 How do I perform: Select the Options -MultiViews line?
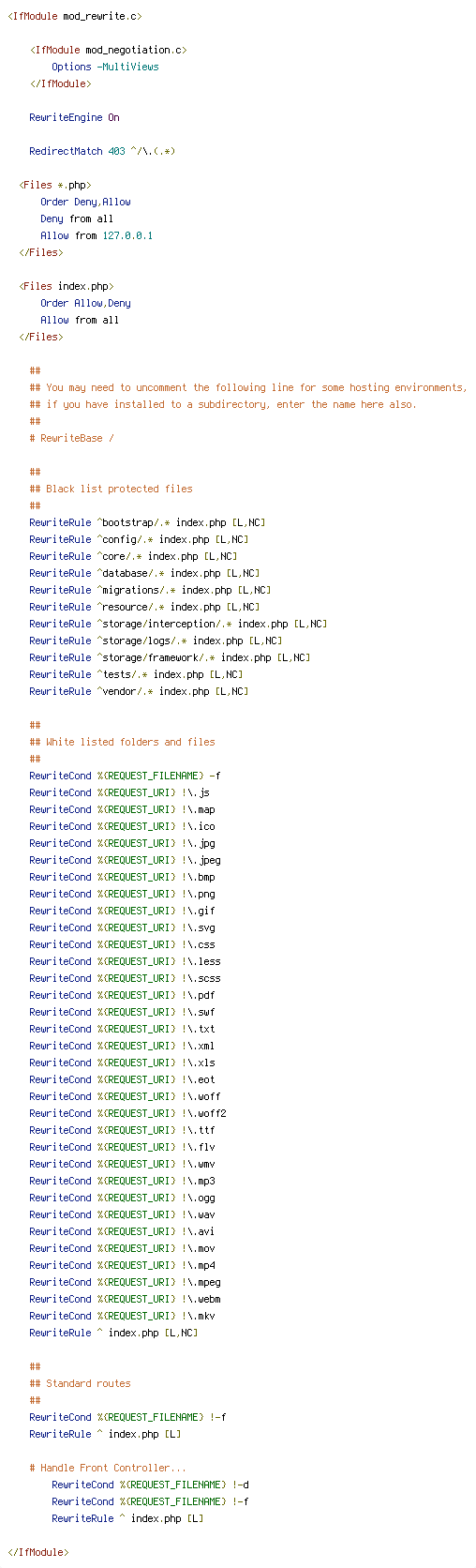pyautogui.click(x=105, y=67)
